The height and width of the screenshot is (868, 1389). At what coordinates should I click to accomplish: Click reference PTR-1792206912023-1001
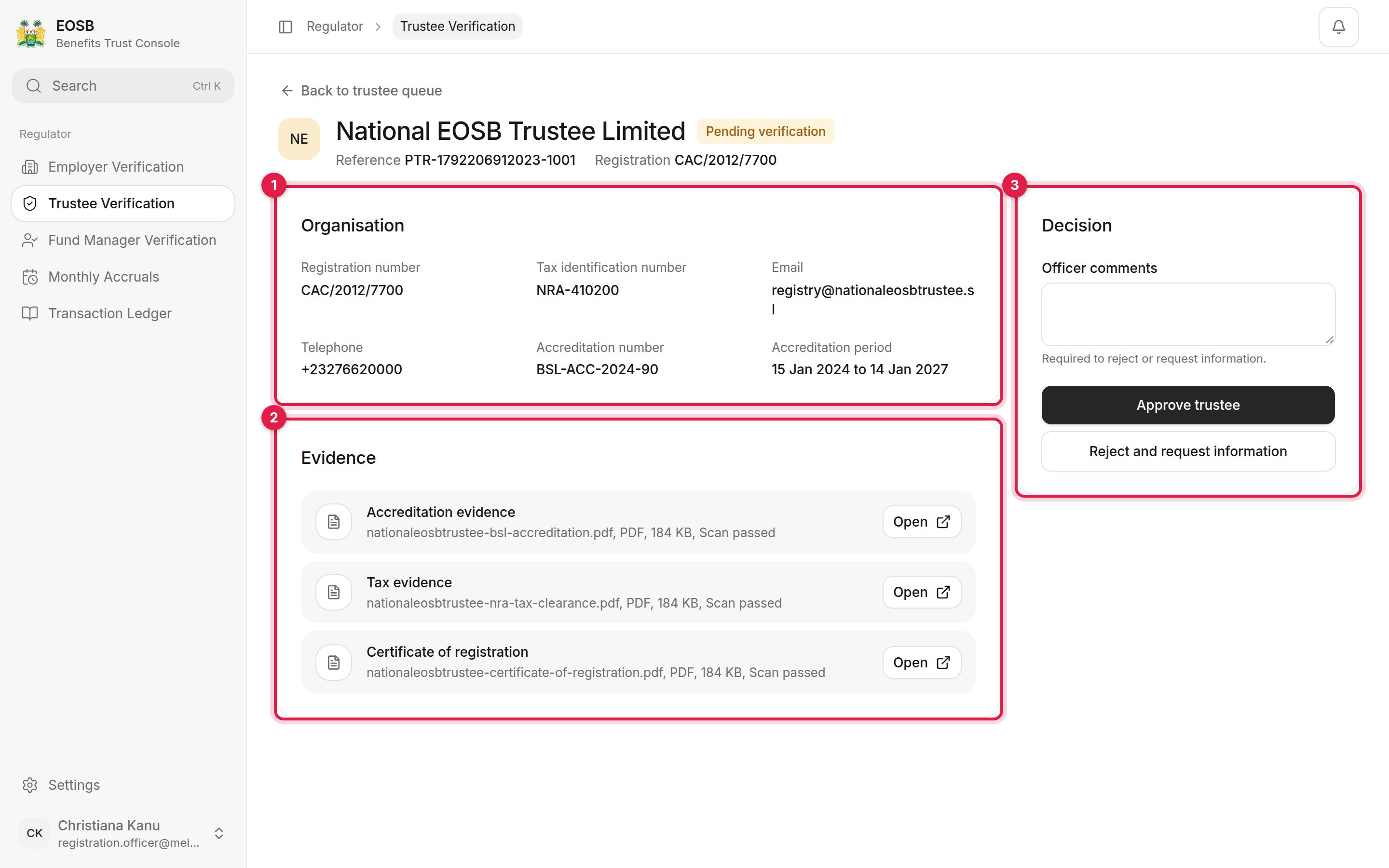(x=490, y=160)
